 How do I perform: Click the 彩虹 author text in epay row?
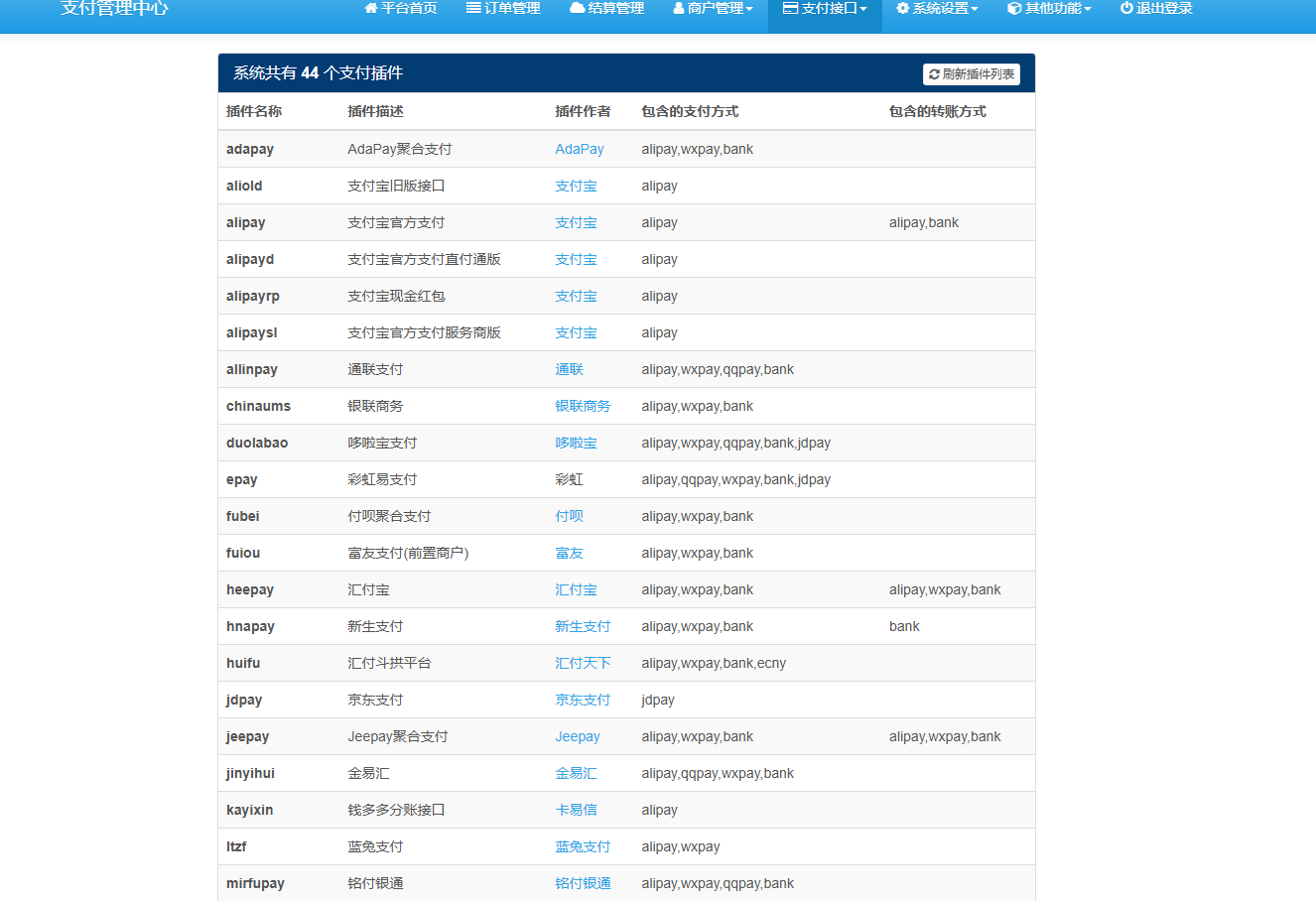[x=569, y=479]
